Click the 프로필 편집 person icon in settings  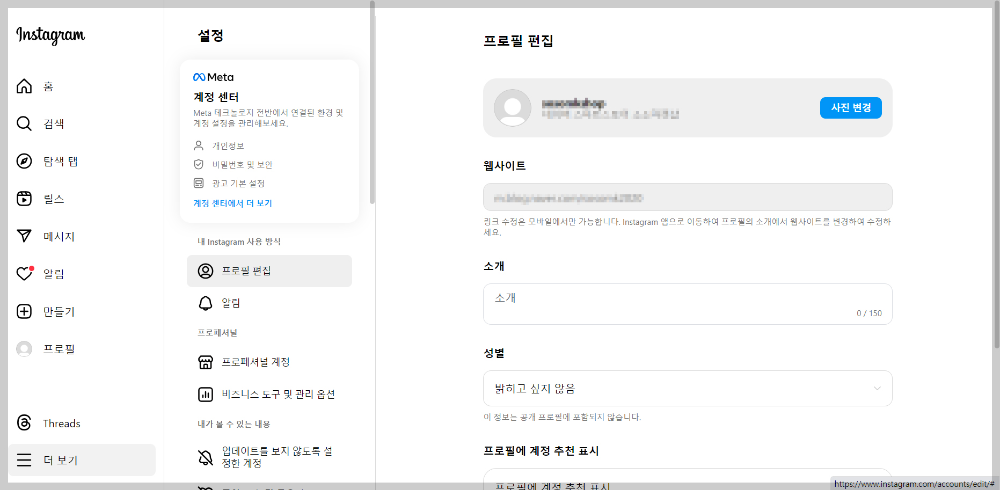pyautogui.click(x=205, y=271)
